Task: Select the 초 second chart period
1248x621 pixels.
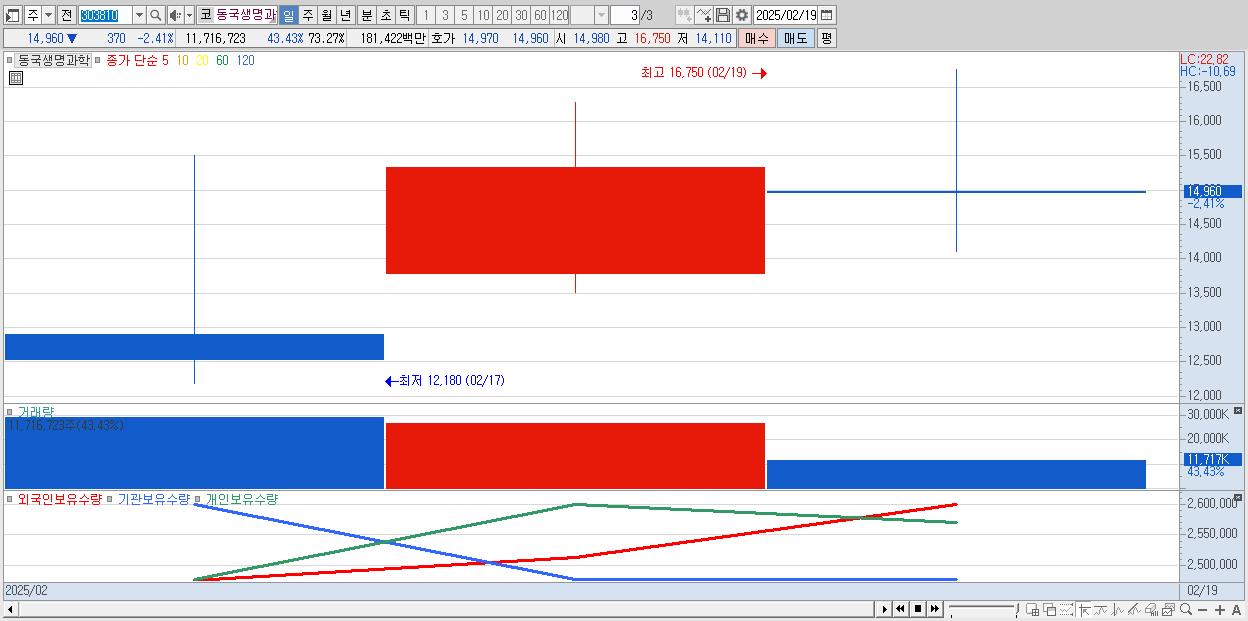Action: tap(385, 15)
